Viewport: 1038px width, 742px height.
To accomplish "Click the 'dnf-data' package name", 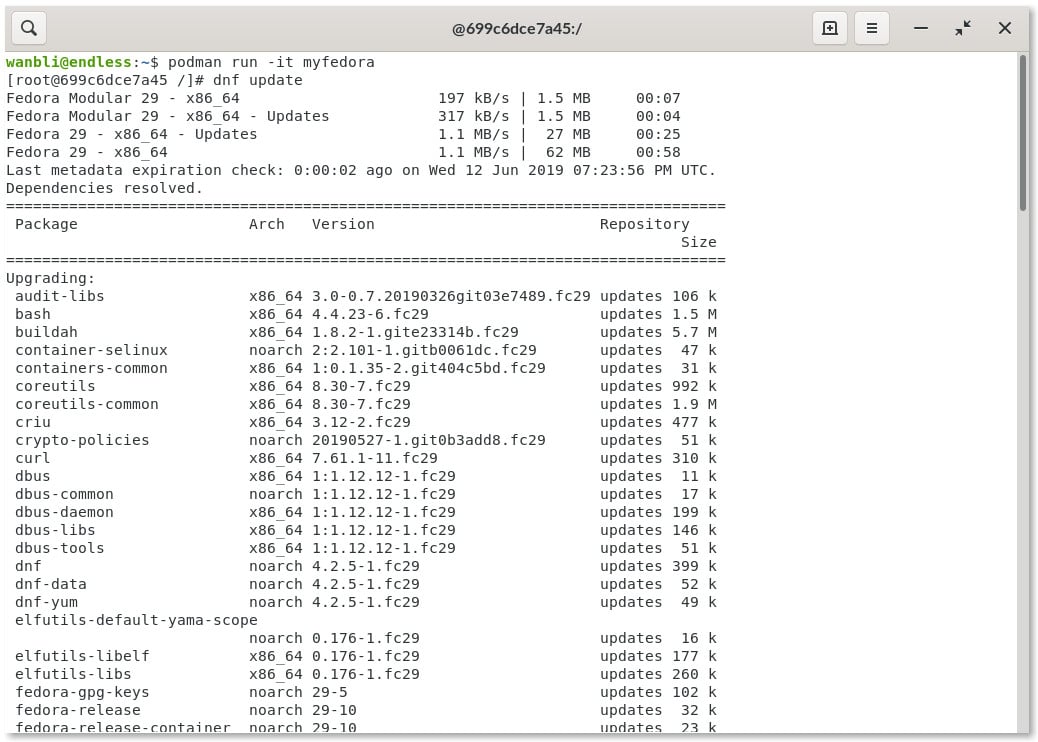I will pos(50,584).
